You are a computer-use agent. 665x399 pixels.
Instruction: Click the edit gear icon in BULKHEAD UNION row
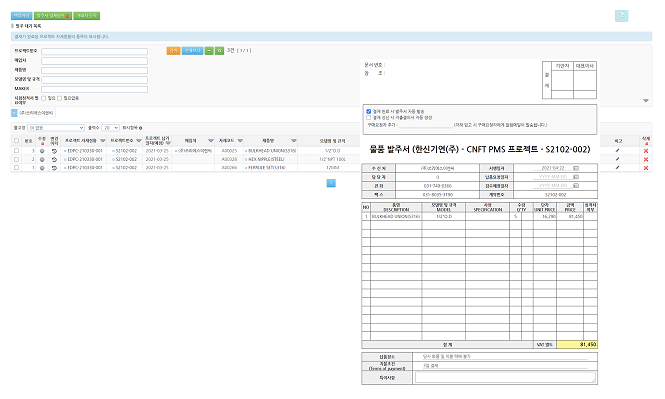coord(42,151)
